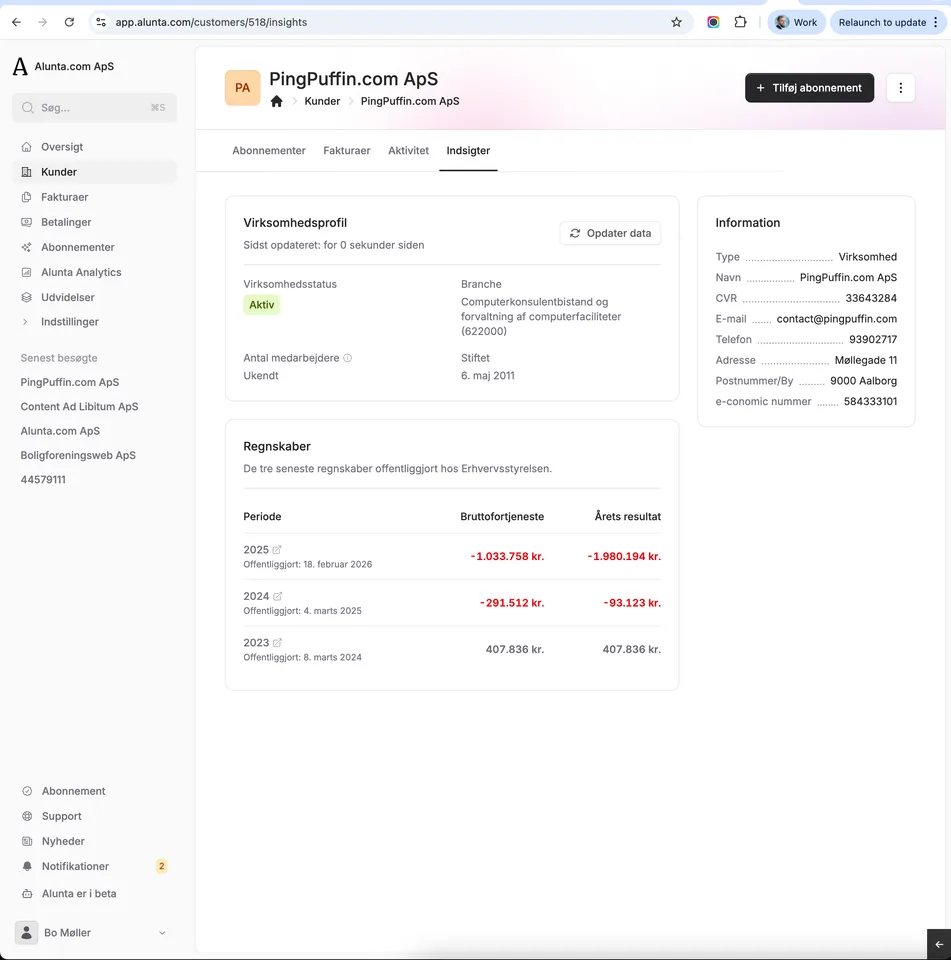Click the Abonnement check-circle icon at bottom
The width and height of the screenshot is (951, 960).
click(27, 791)
